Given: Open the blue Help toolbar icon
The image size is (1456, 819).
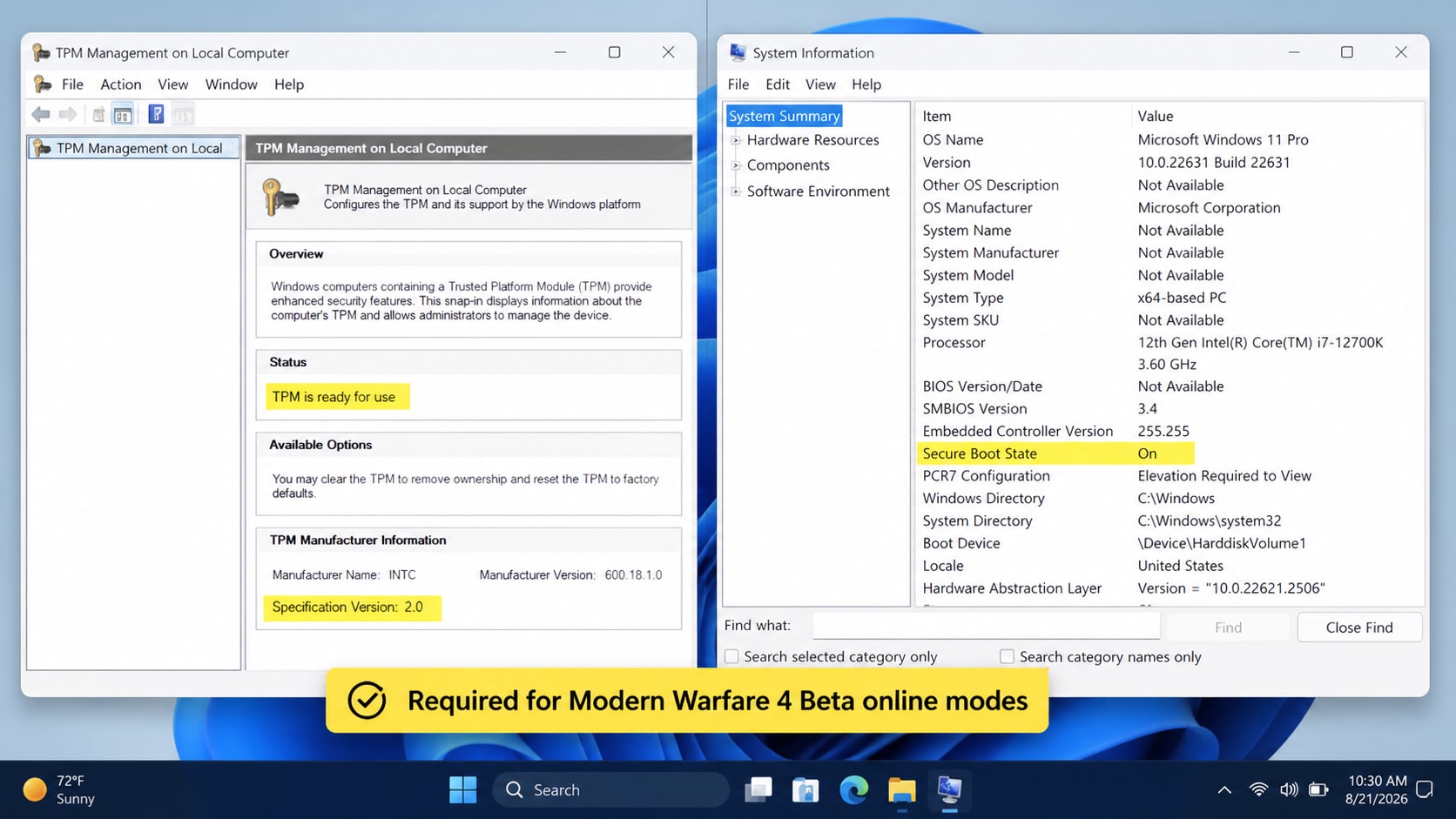Looking at the screenshot, I should point(156,114).
